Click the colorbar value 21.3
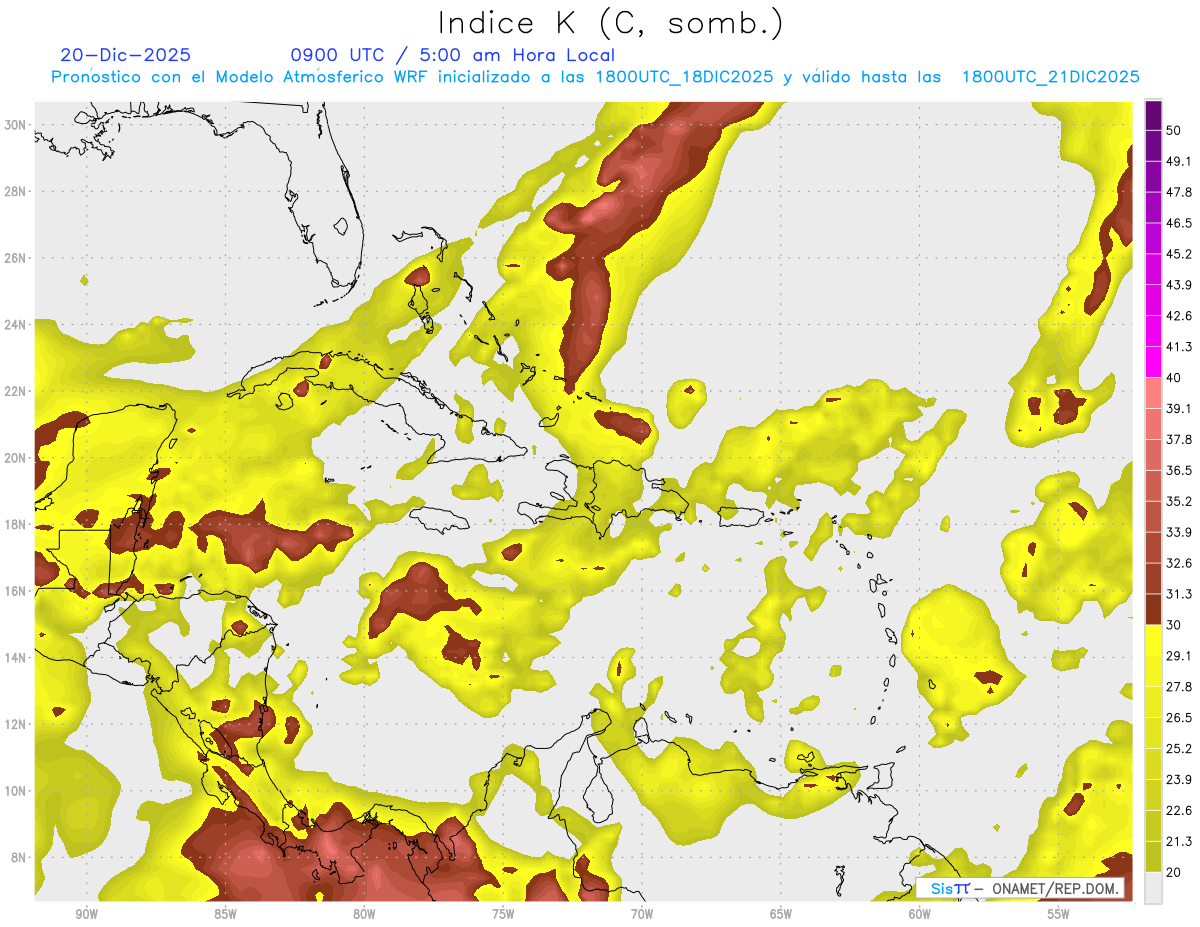The width and height of the screenshot is (1200, 927). pyautogui.click(x=1179, y=841)
